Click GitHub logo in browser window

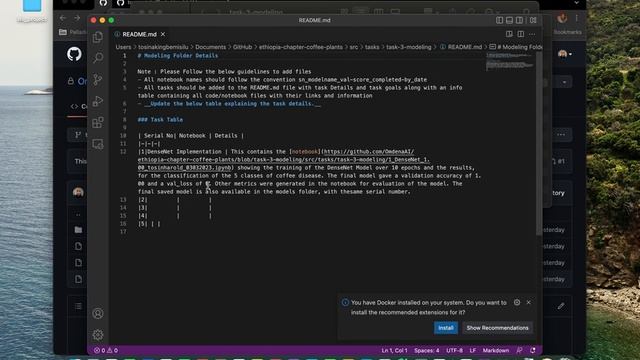[74, 54]
